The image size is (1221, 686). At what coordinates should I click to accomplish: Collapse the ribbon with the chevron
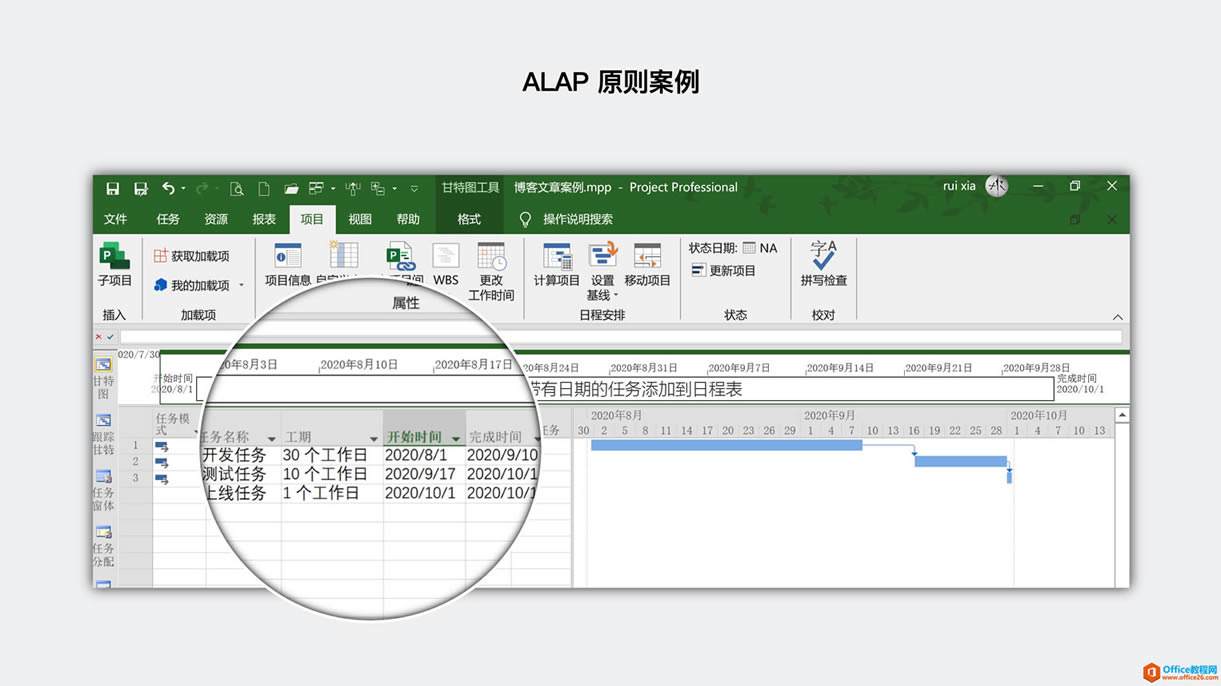(1117, 316)
